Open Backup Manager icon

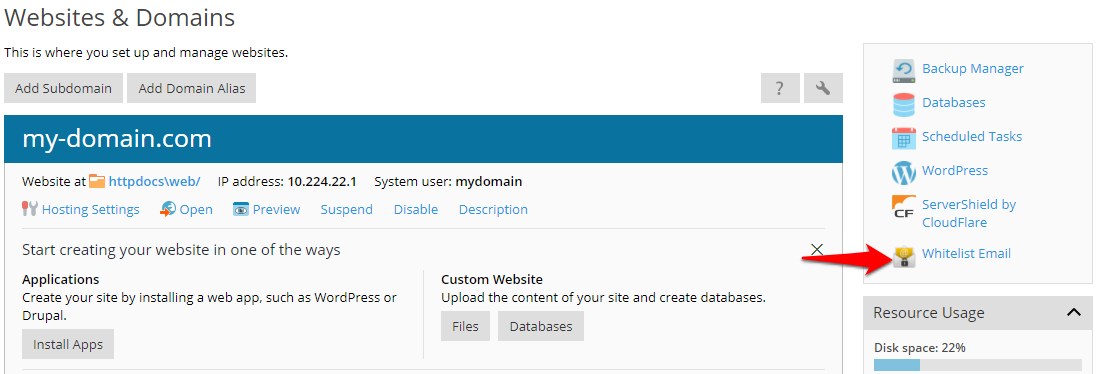coord(904,69)
